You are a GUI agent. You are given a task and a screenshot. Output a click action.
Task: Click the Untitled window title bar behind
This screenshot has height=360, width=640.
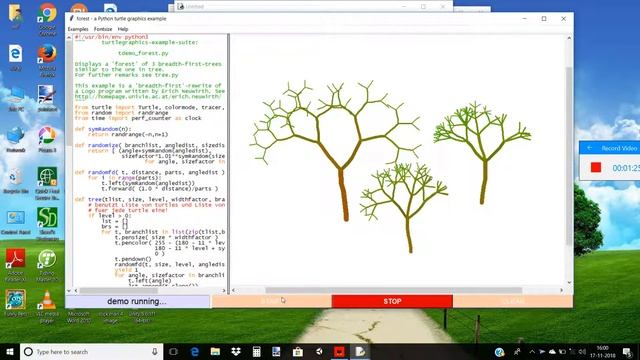click(313, 7)
